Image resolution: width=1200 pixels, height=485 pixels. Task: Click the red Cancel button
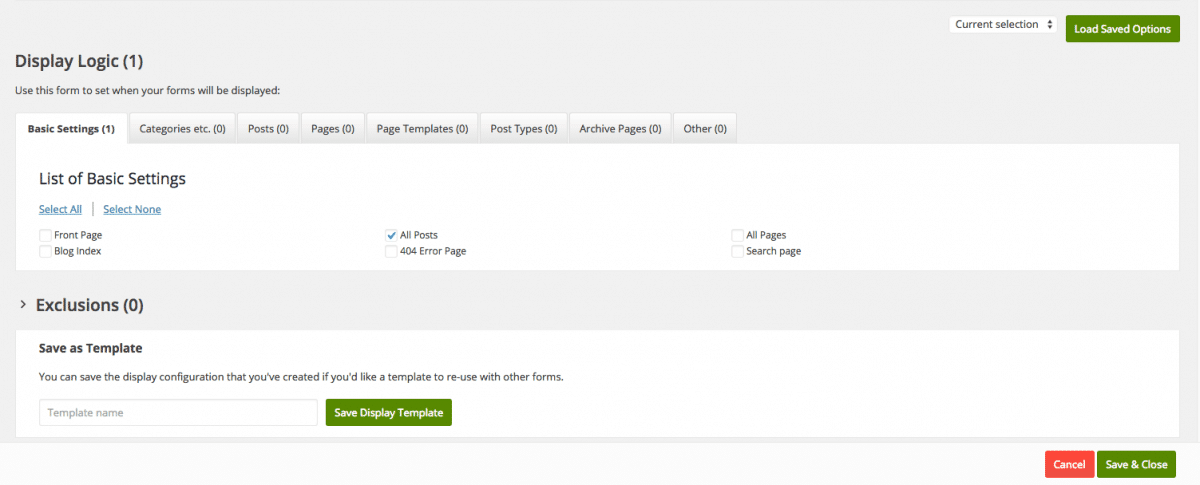(1069, 464)
